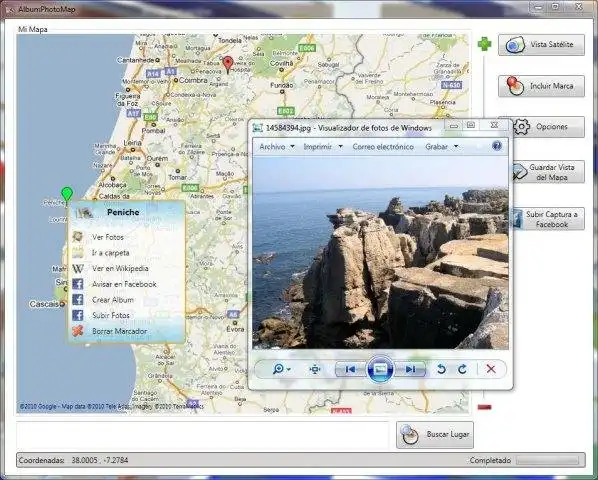Screen dimensions: 598x480
Task: Choose Ver en Wikipedia menu entry
Action: tap(120, 268)
